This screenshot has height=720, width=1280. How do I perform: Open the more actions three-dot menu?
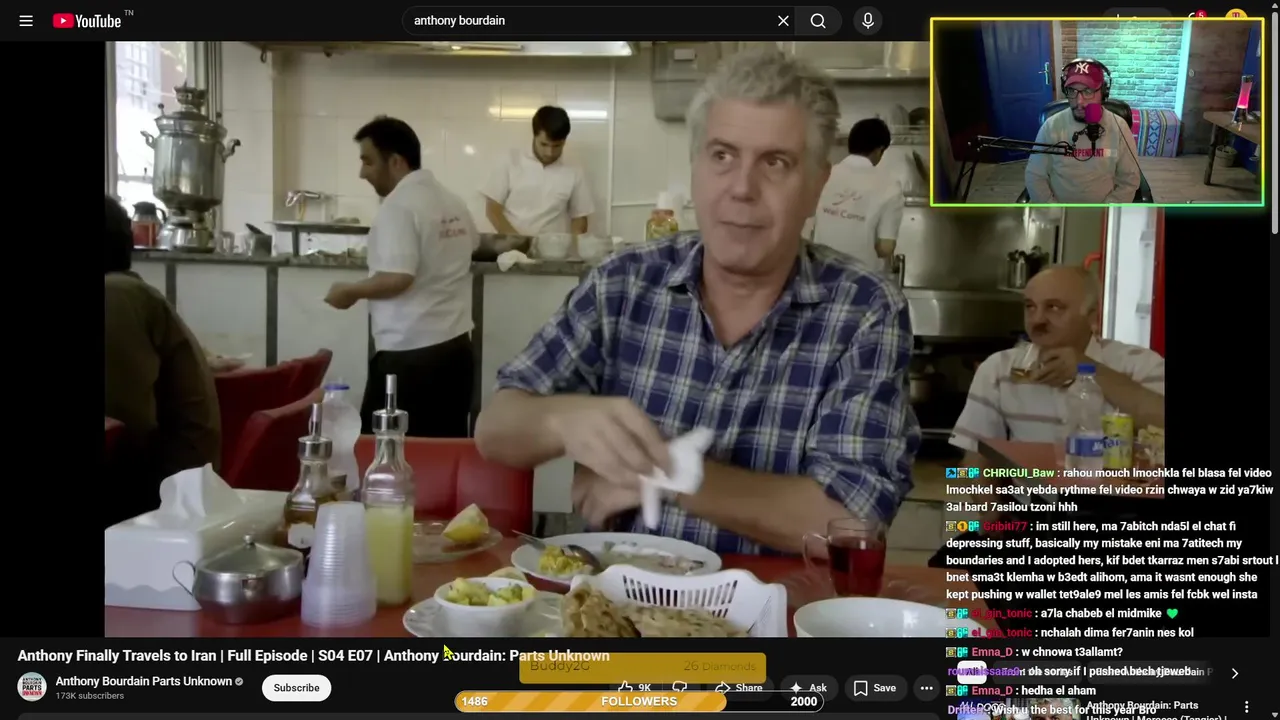click(926, 688)
